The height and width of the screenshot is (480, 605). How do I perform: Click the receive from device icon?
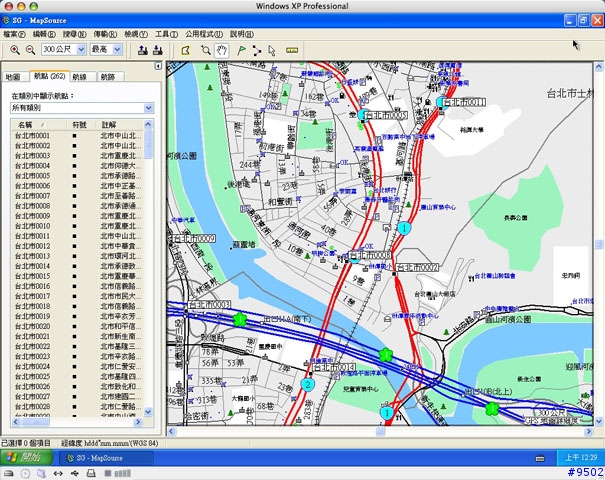(157, 50)
